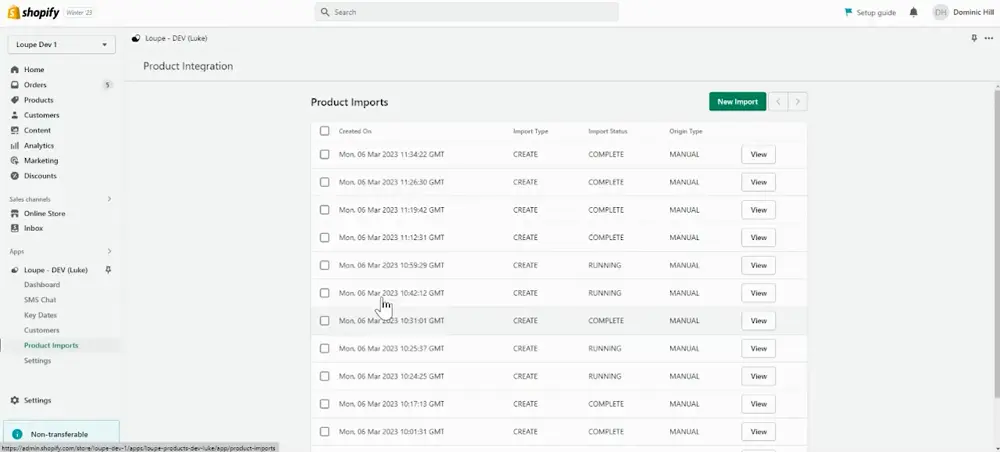The height and width of the screenshot is (452, 1000).
Task: Click the Analytics bar chart icon
Action: coord(15,145)
